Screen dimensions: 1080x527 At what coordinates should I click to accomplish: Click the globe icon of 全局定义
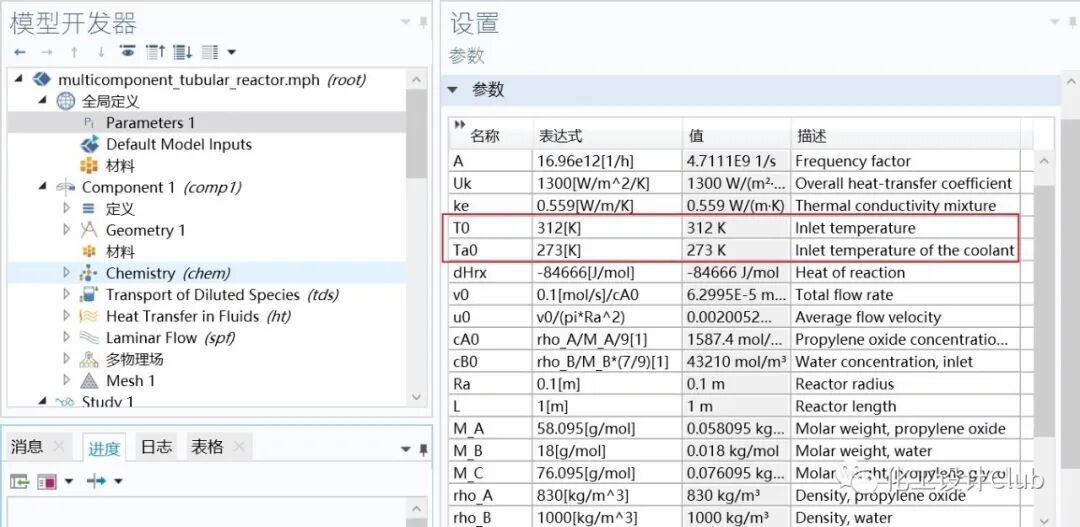click(x=65, y=101)
